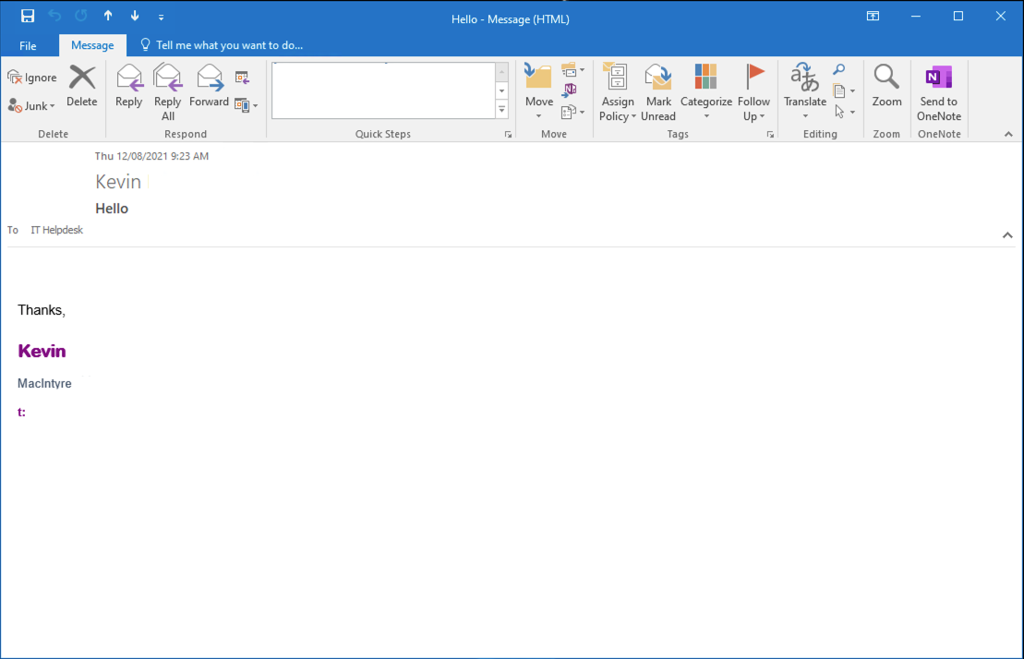Viewport: 1024px width, 659px height.
Task: Select the Message ribbon tab
Action: [x=92, y=46]
